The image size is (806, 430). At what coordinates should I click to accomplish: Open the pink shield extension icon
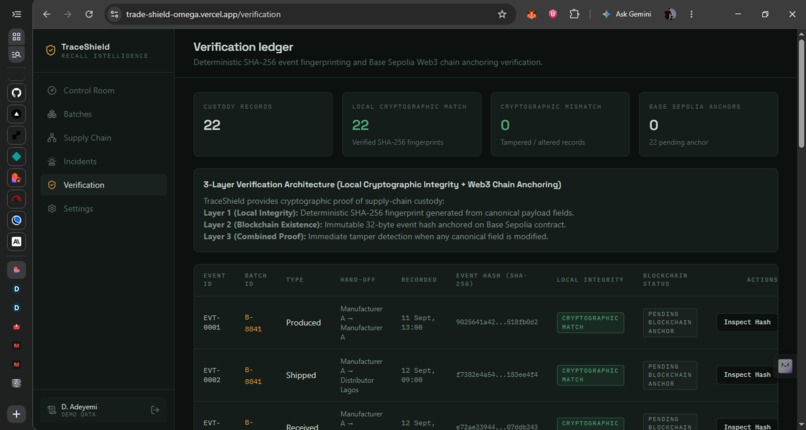pos(553,14)
